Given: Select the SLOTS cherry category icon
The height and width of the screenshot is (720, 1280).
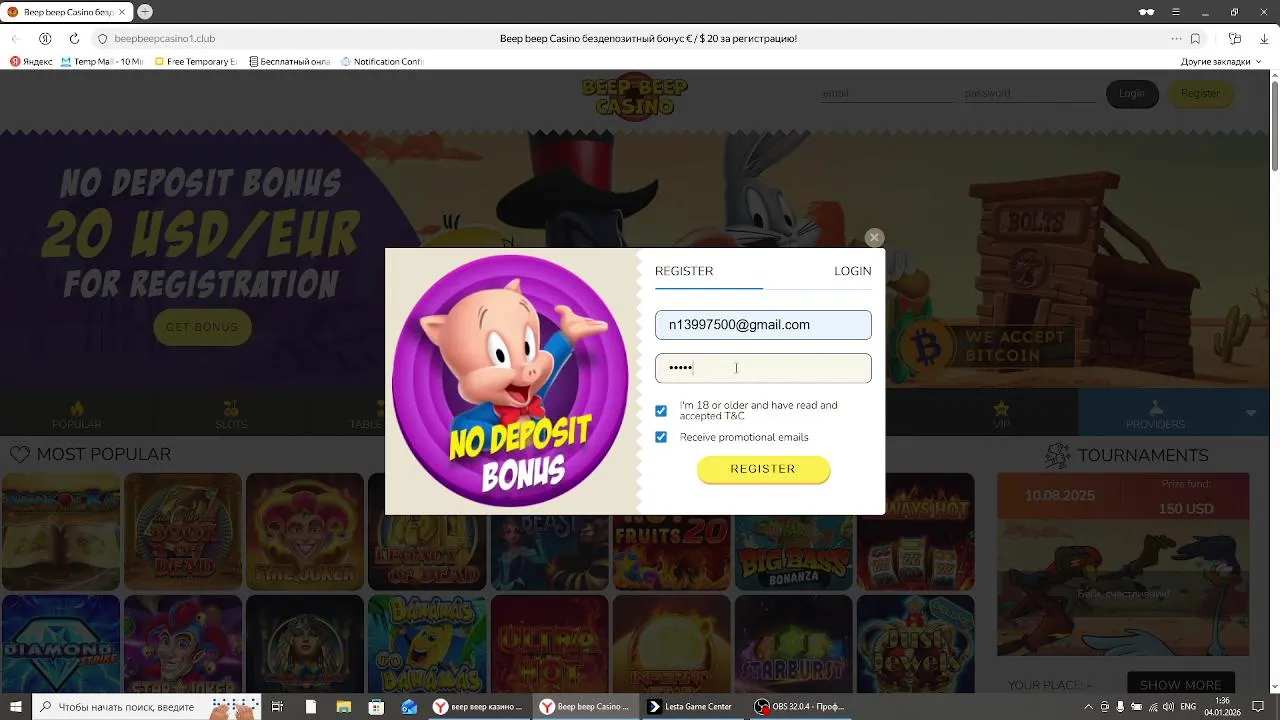Looking at the screenshot, I should (x=231, y=408).
